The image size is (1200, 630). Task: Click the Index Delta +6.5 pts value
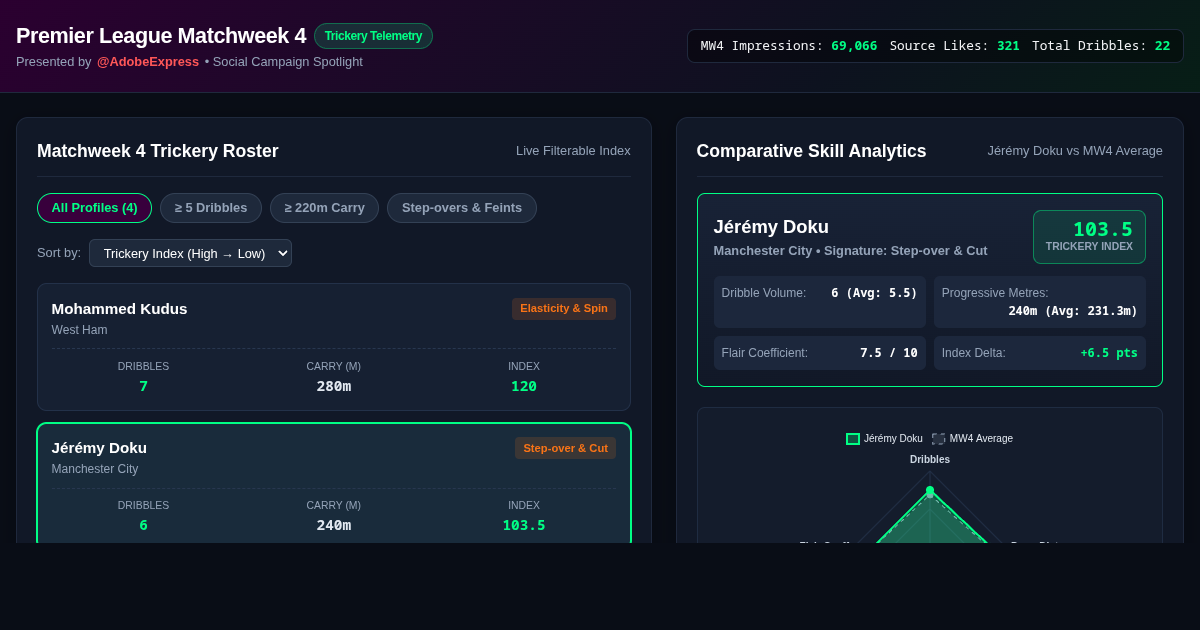(1109, 353)
